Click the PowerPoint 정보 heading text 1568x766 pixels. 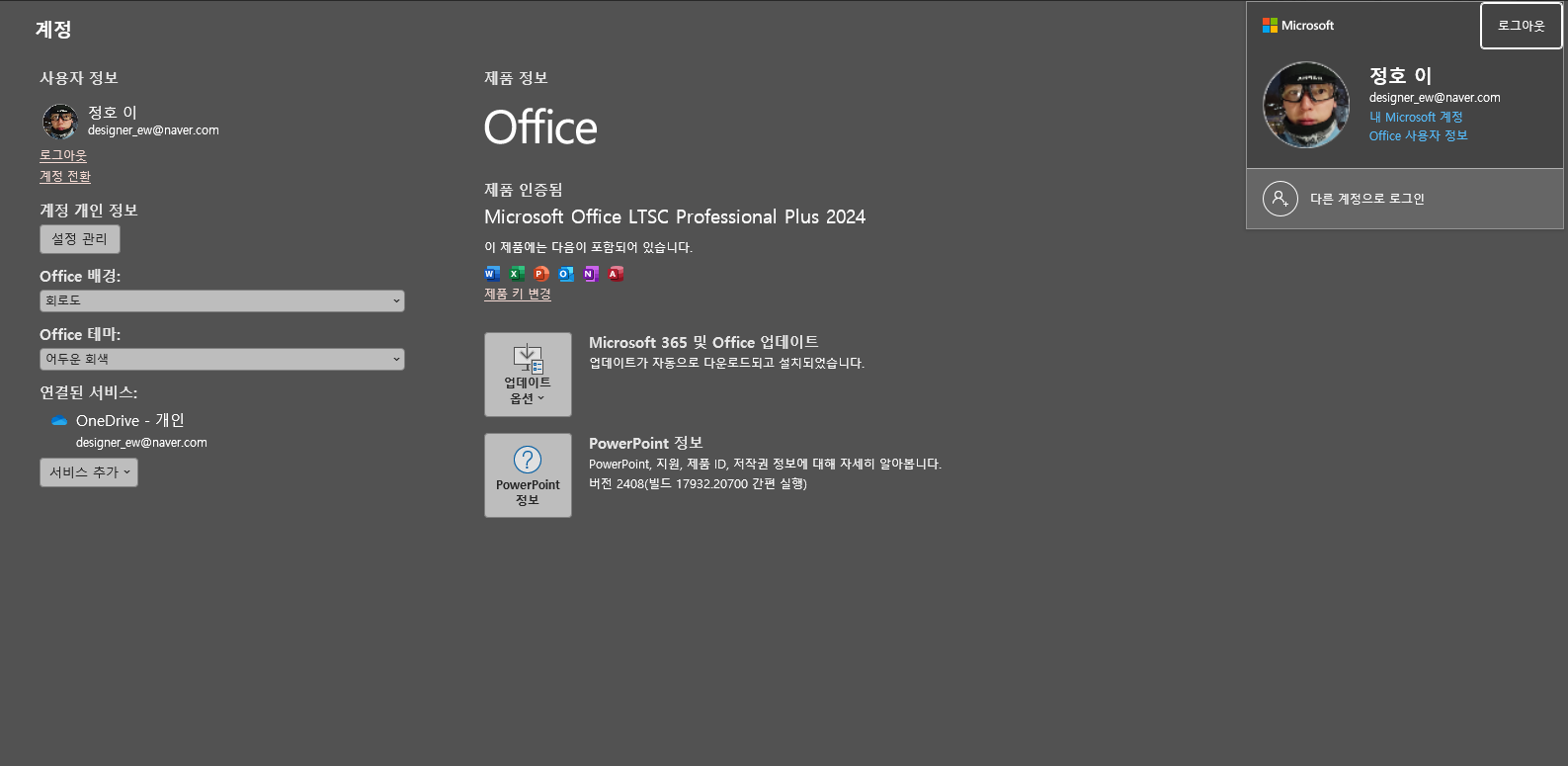click(646, 443)
